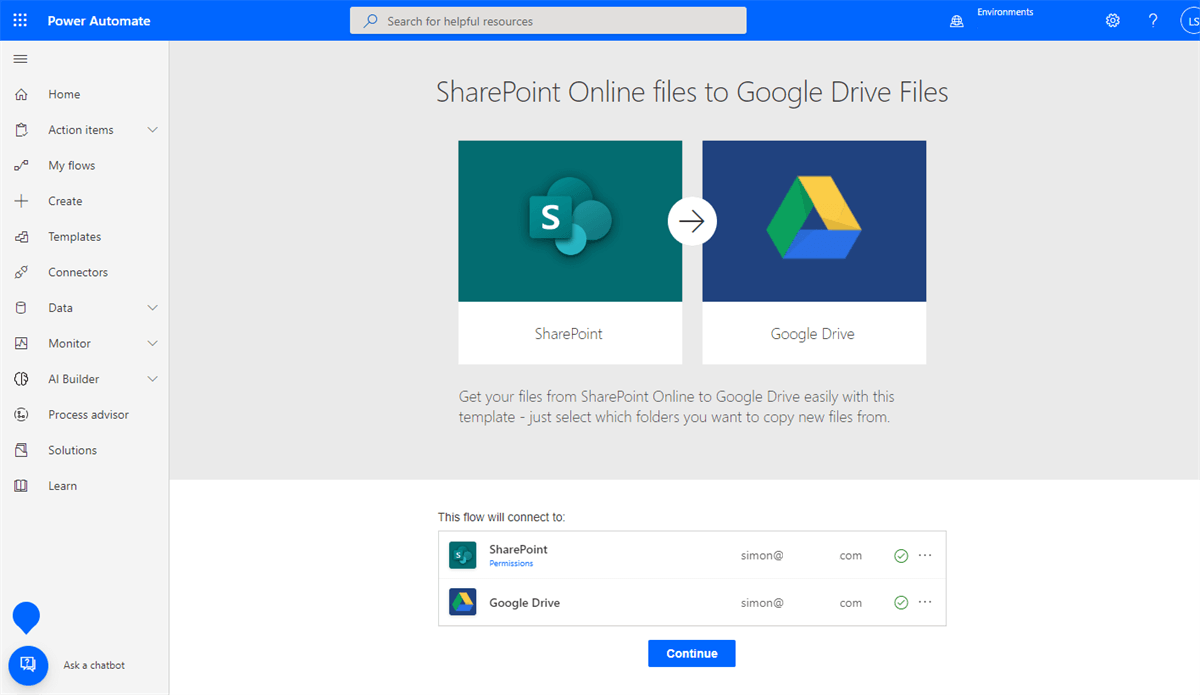The height and width of the screenshot is (695, 1200).
Task: Click the Learn book icon
Action: [x=21, y=486]
